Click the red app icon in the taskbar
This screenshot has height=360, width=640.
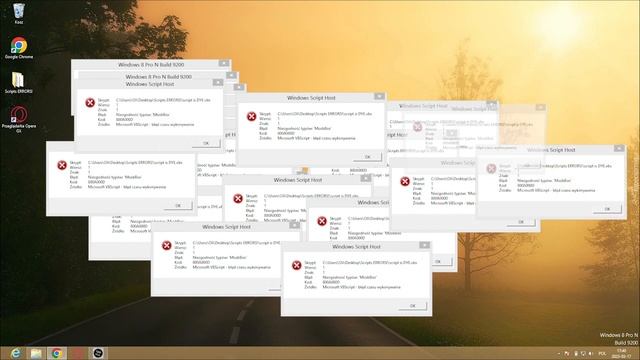pyautogui.click(x=78, y=353)
